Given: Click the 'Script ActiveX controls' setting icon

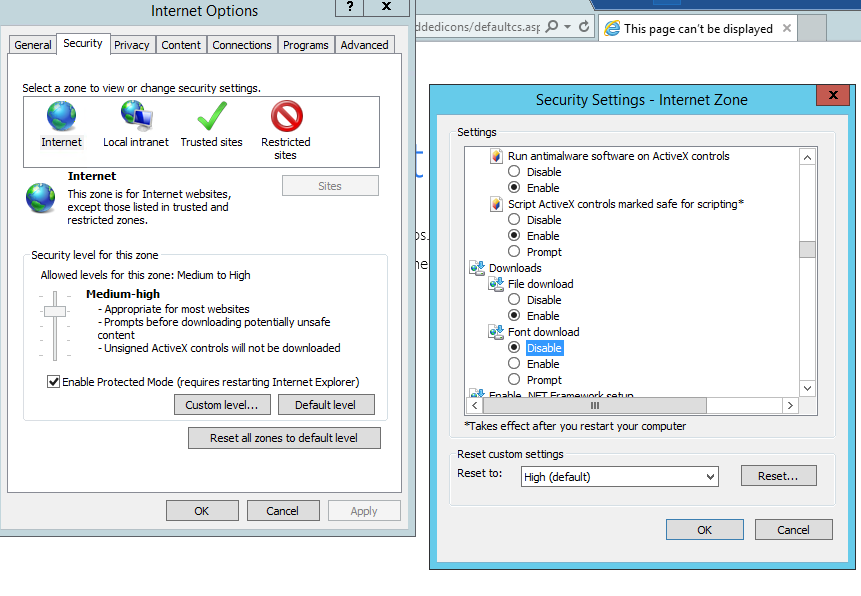Looking at the screenshot, I should coord(496,204).
